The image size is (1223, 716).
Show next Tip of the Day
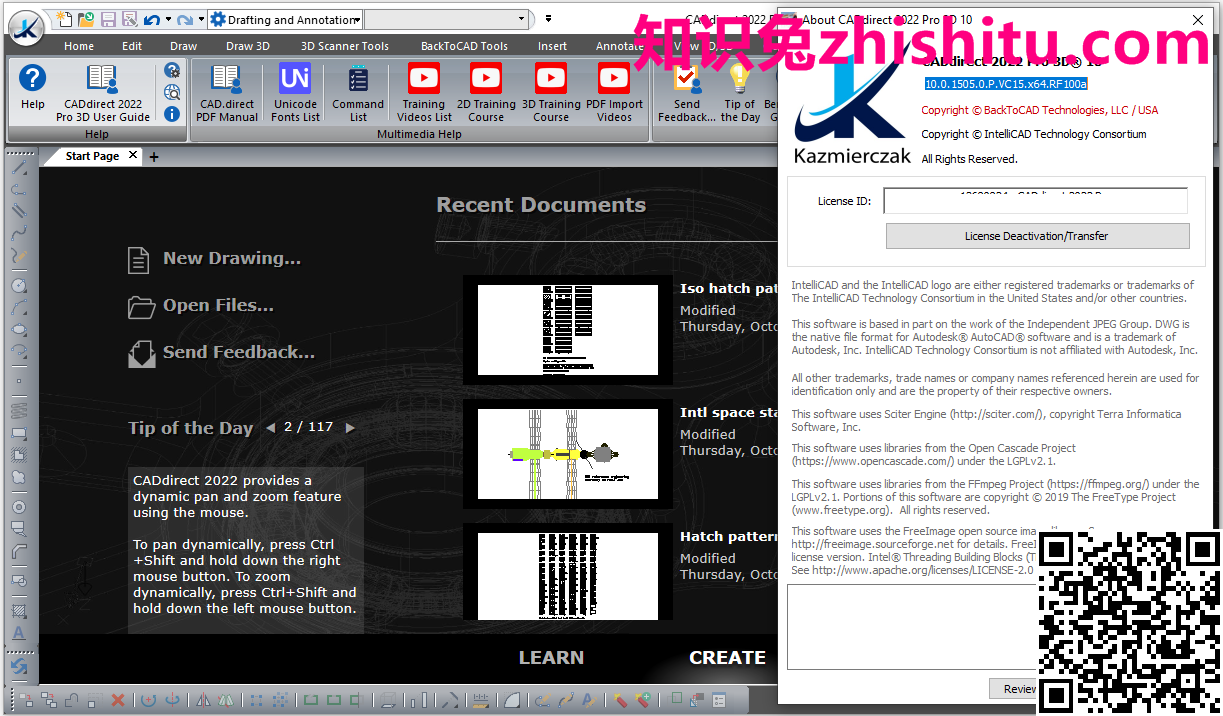tap(350, 428)
